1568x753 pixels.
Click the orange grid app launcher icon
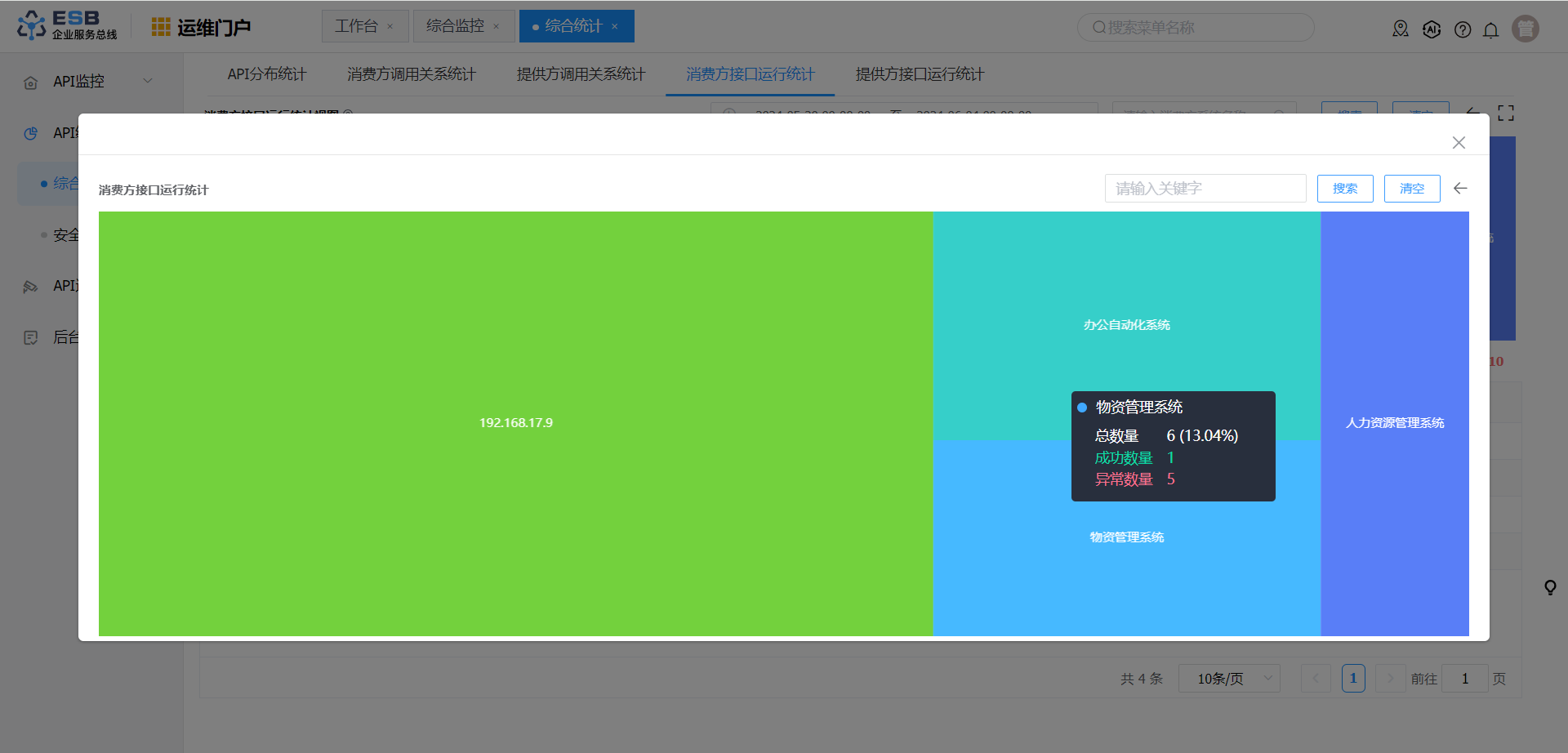coord(161,27)
